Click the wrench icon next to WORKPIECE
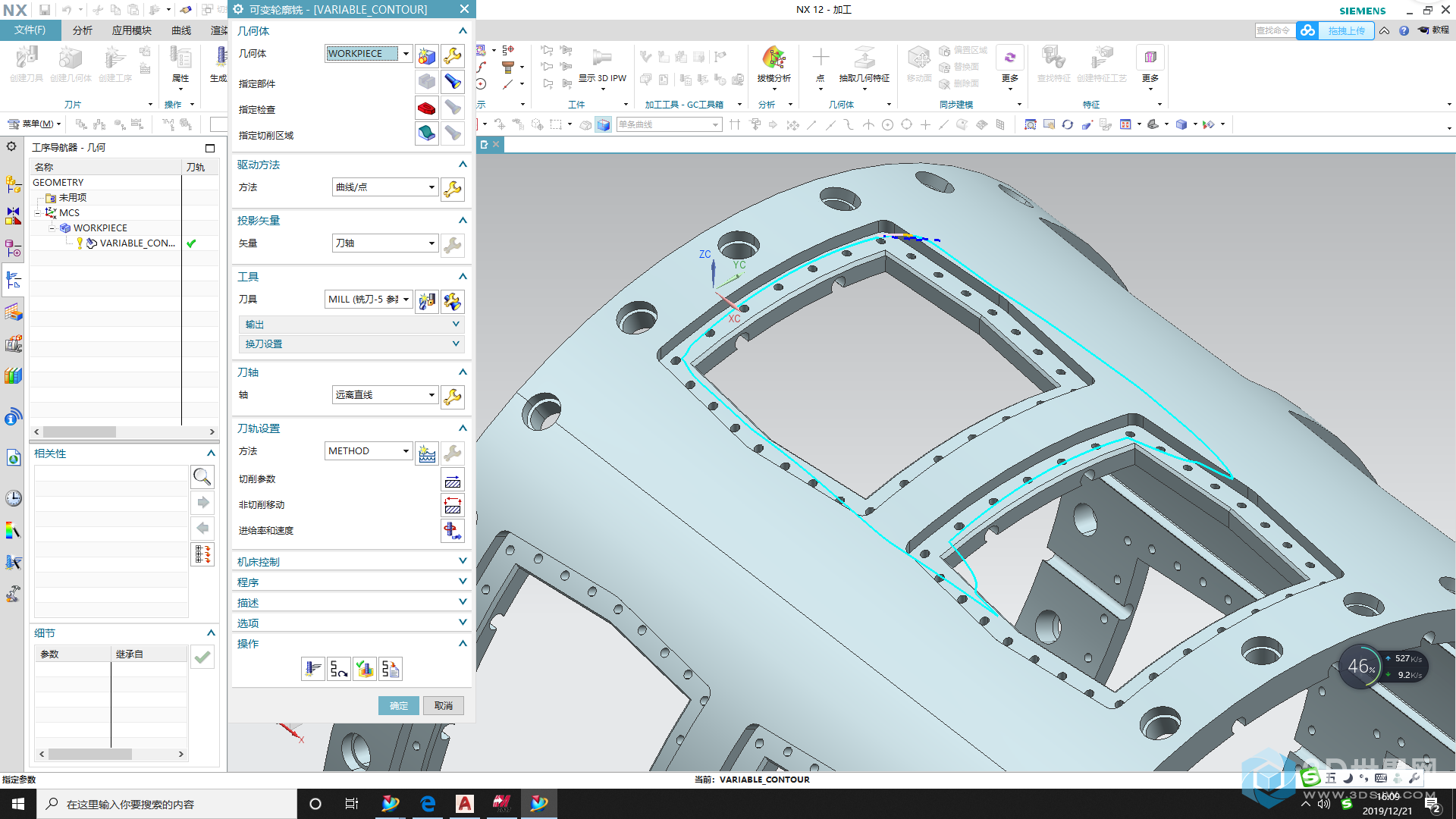Viewport: 1456px width, 819px height. [x=453, y=55]
